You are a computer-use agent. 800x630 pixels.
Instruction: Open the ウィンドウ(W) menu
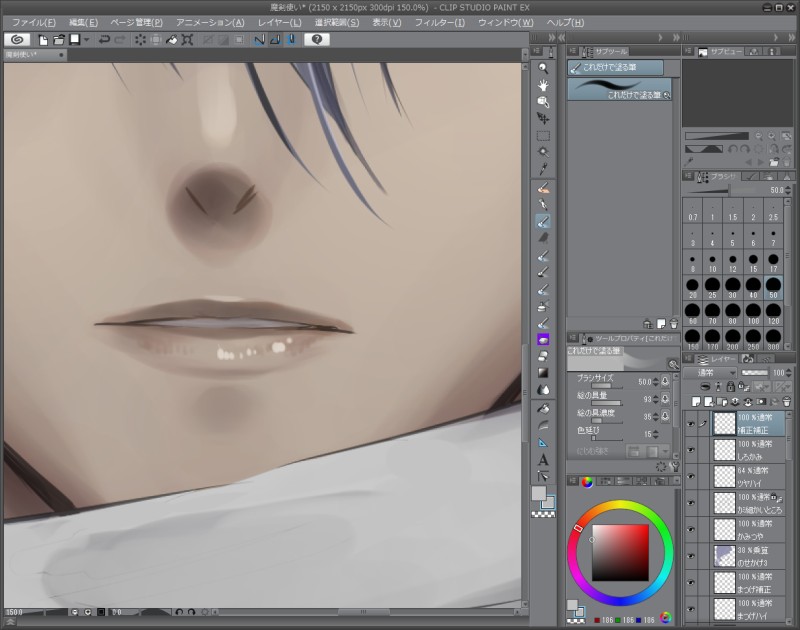click(505, 22)
